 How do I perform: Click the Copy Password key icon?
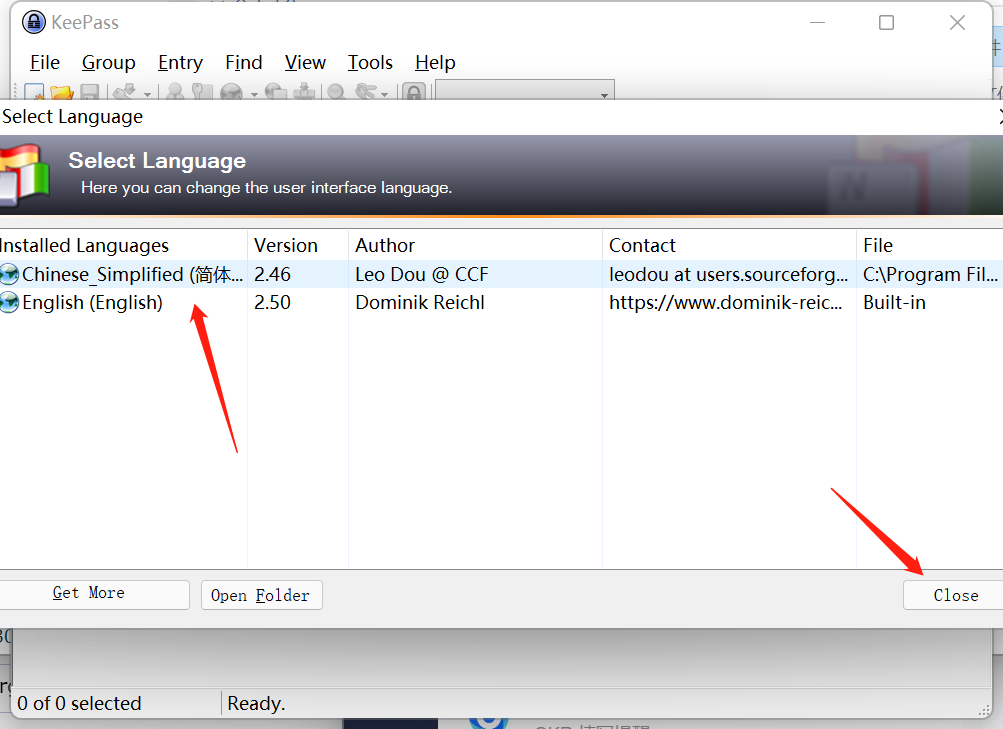202,92
